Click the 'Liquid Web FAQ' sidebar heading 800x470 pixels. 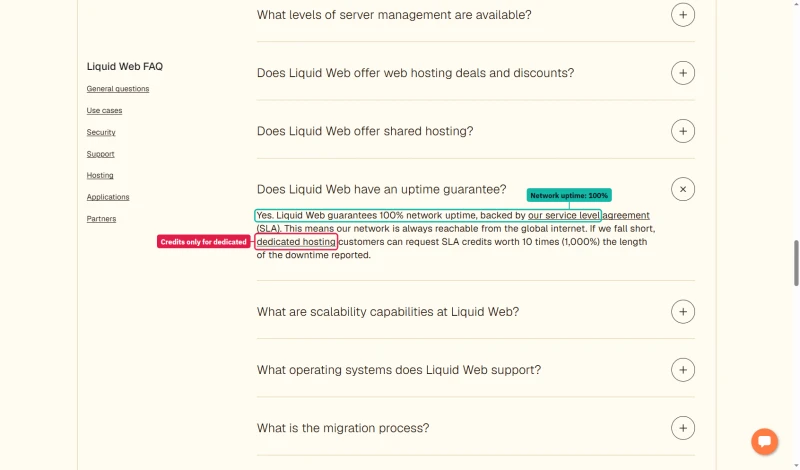pos(124,66)
